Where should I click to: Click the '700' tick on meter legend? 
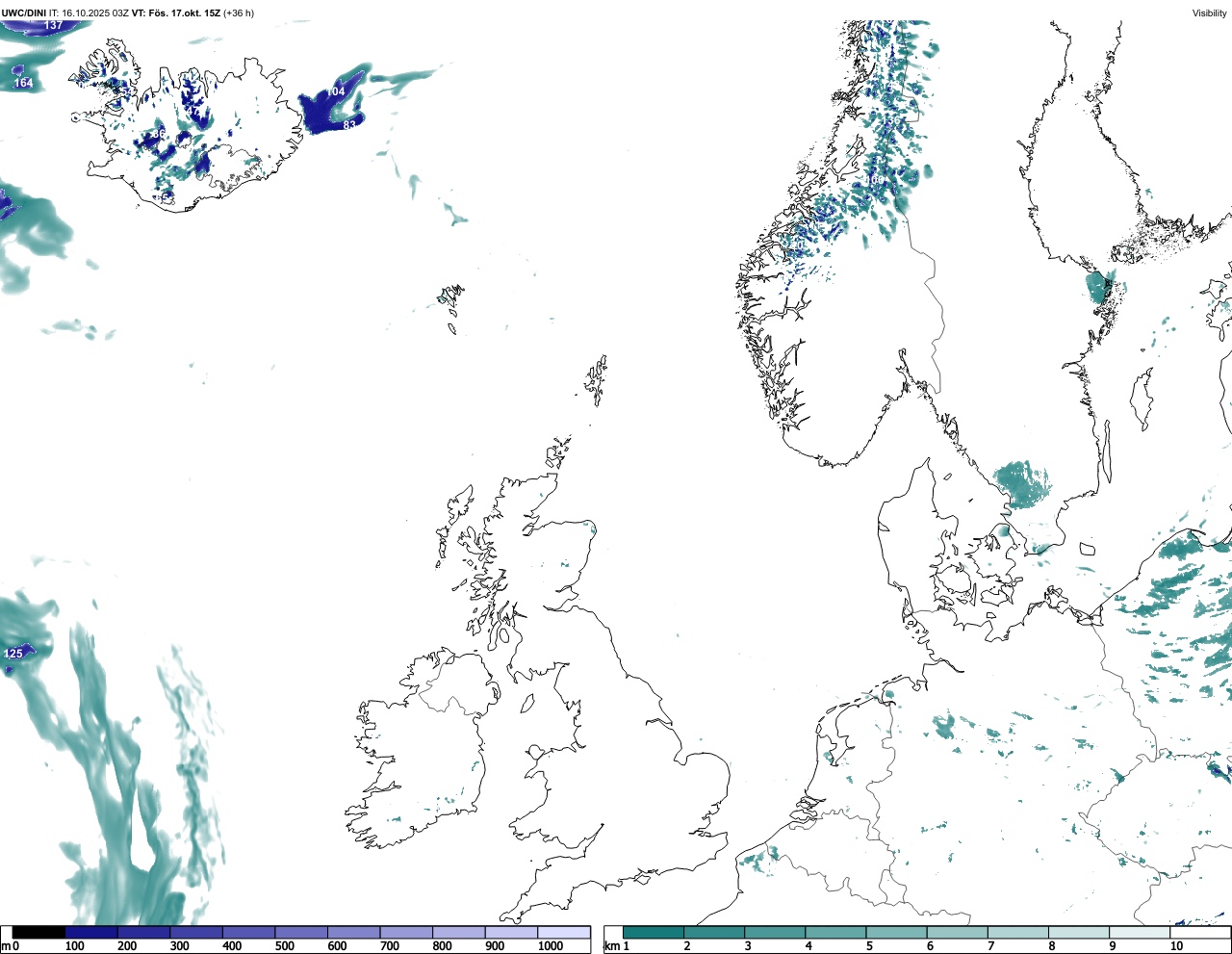(x=389, y=946)
